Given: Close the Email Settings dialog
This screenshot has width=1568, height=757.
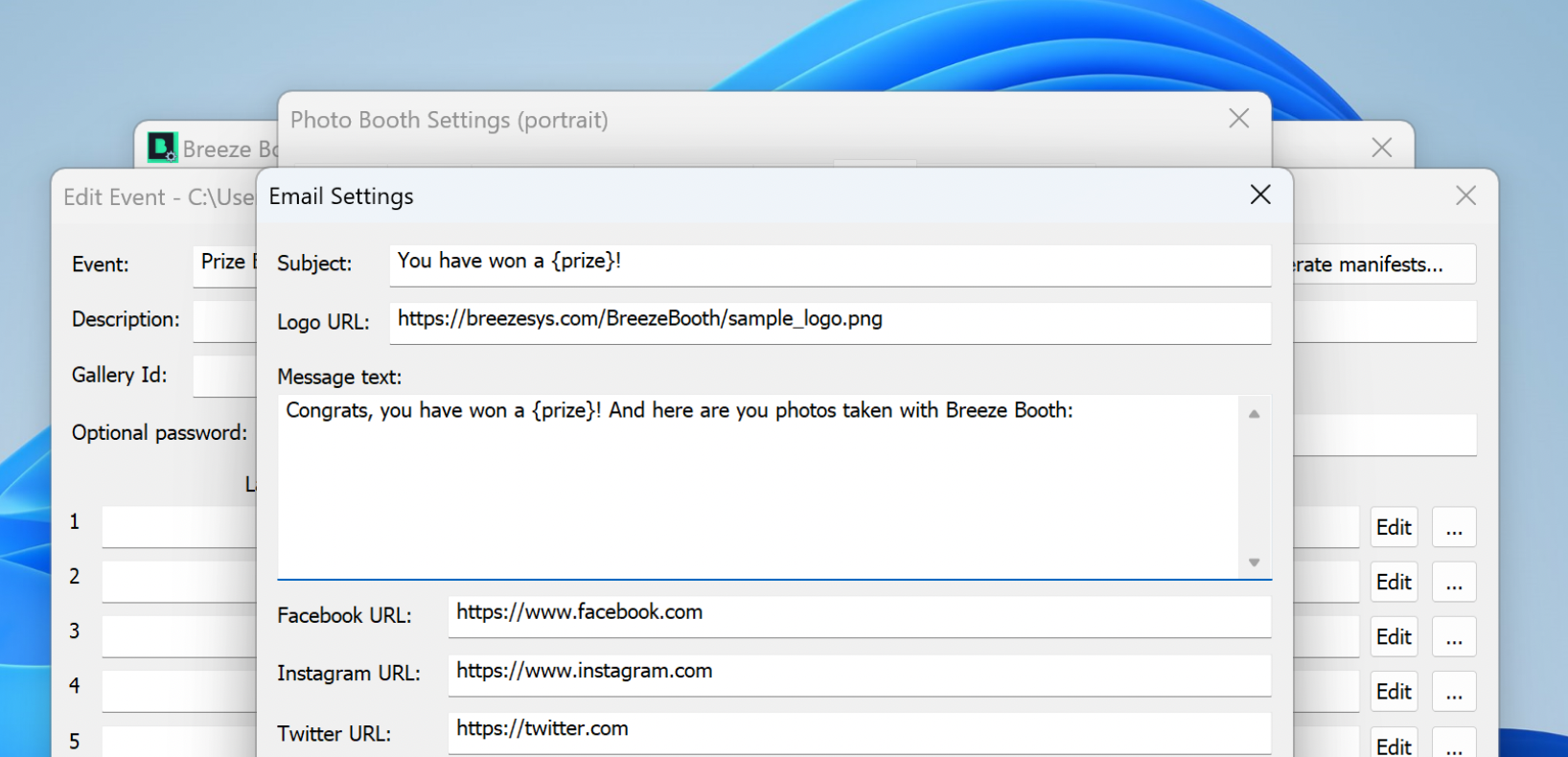Looking at the screenshot, I should pos(1260,195).
